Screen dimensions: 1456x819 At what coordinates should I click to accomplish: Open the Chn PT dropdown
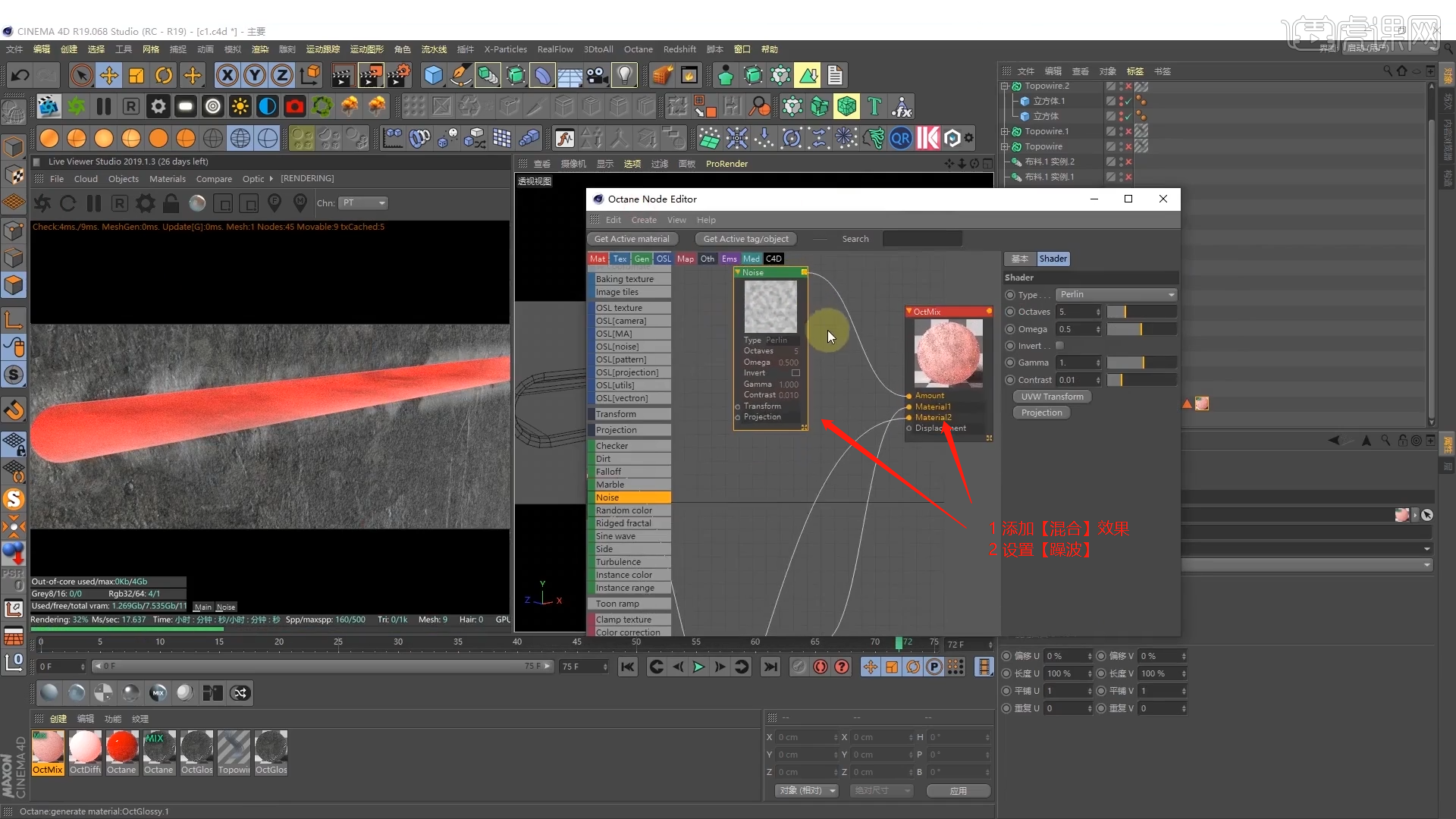pyautogui.click(x=363, y=203)
